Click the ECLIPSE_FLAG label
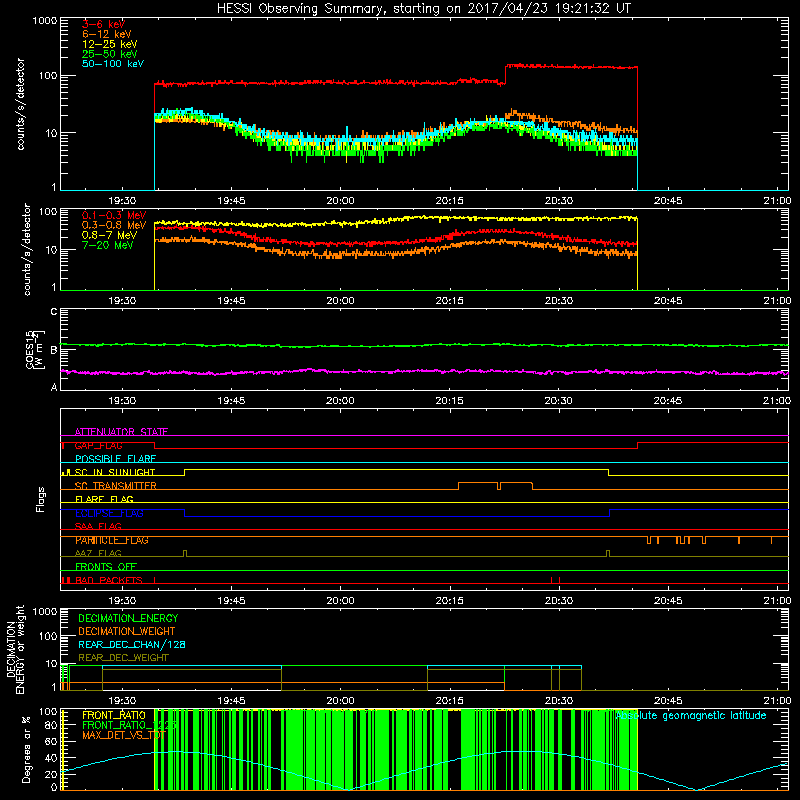Screen dimensions: 800x800 109,513
